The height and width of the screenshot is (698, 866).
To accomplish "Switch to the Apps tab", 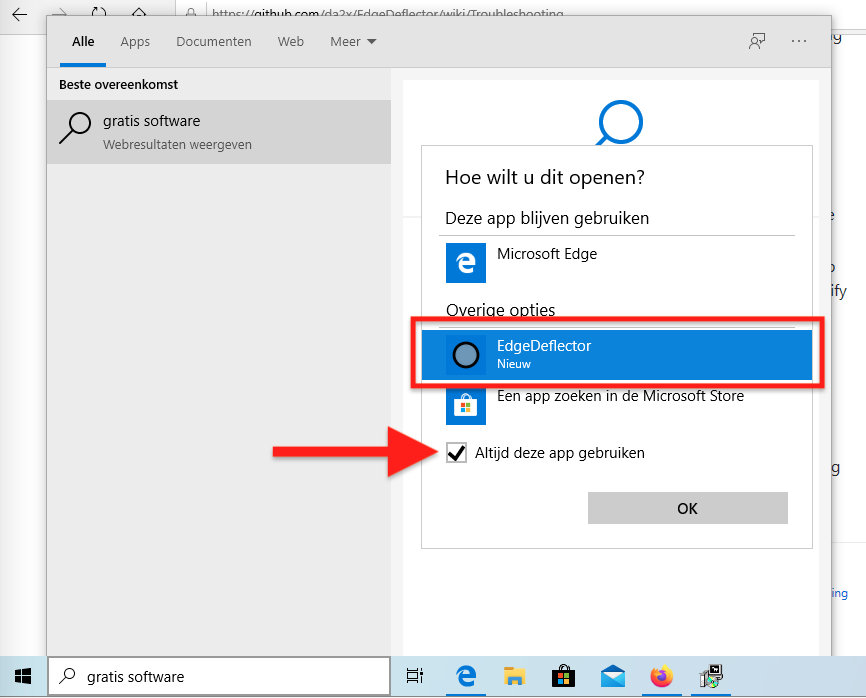I will [135, 42].
